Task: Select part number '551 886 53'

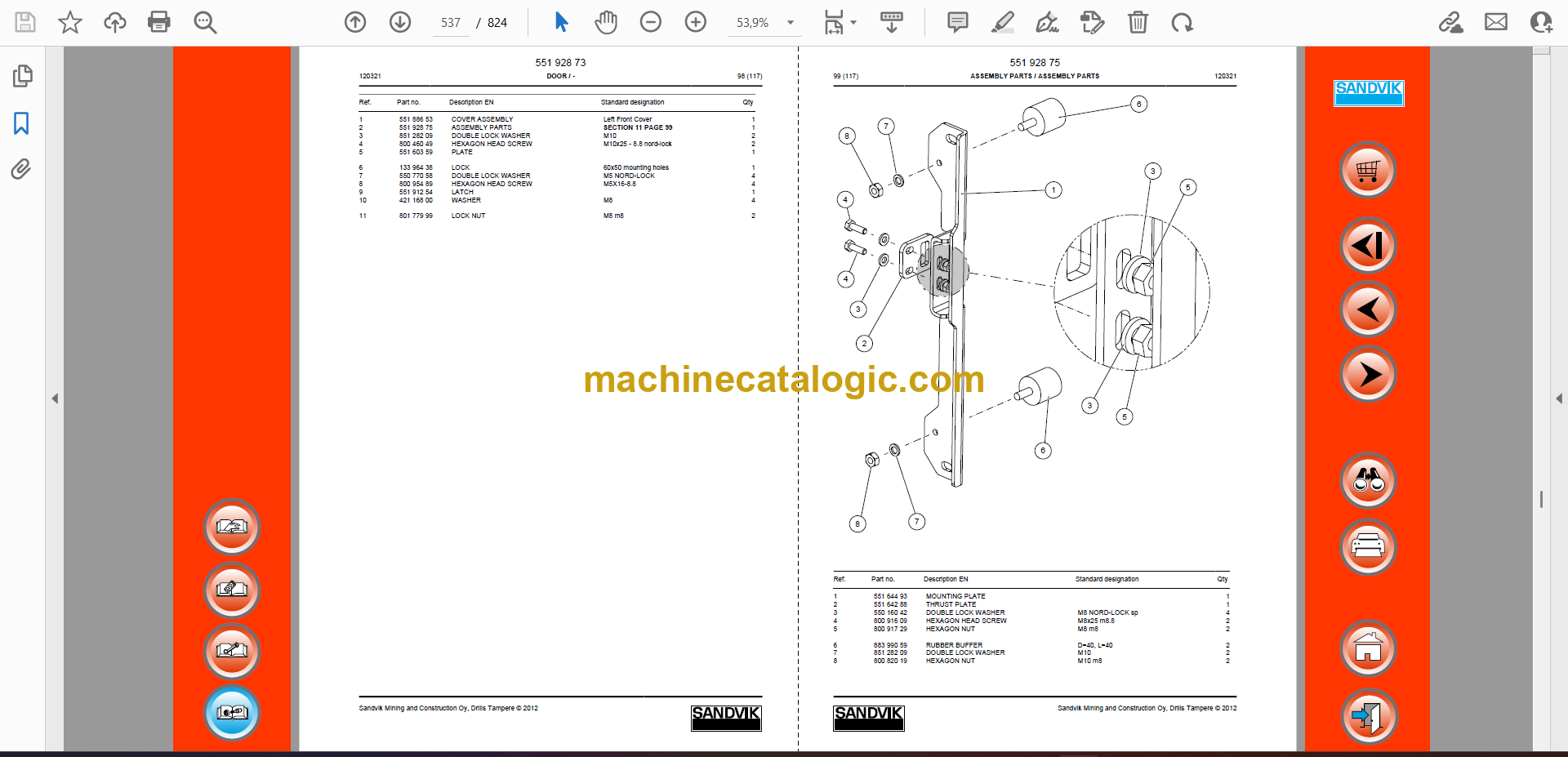Action: click(x=416, y=119)
